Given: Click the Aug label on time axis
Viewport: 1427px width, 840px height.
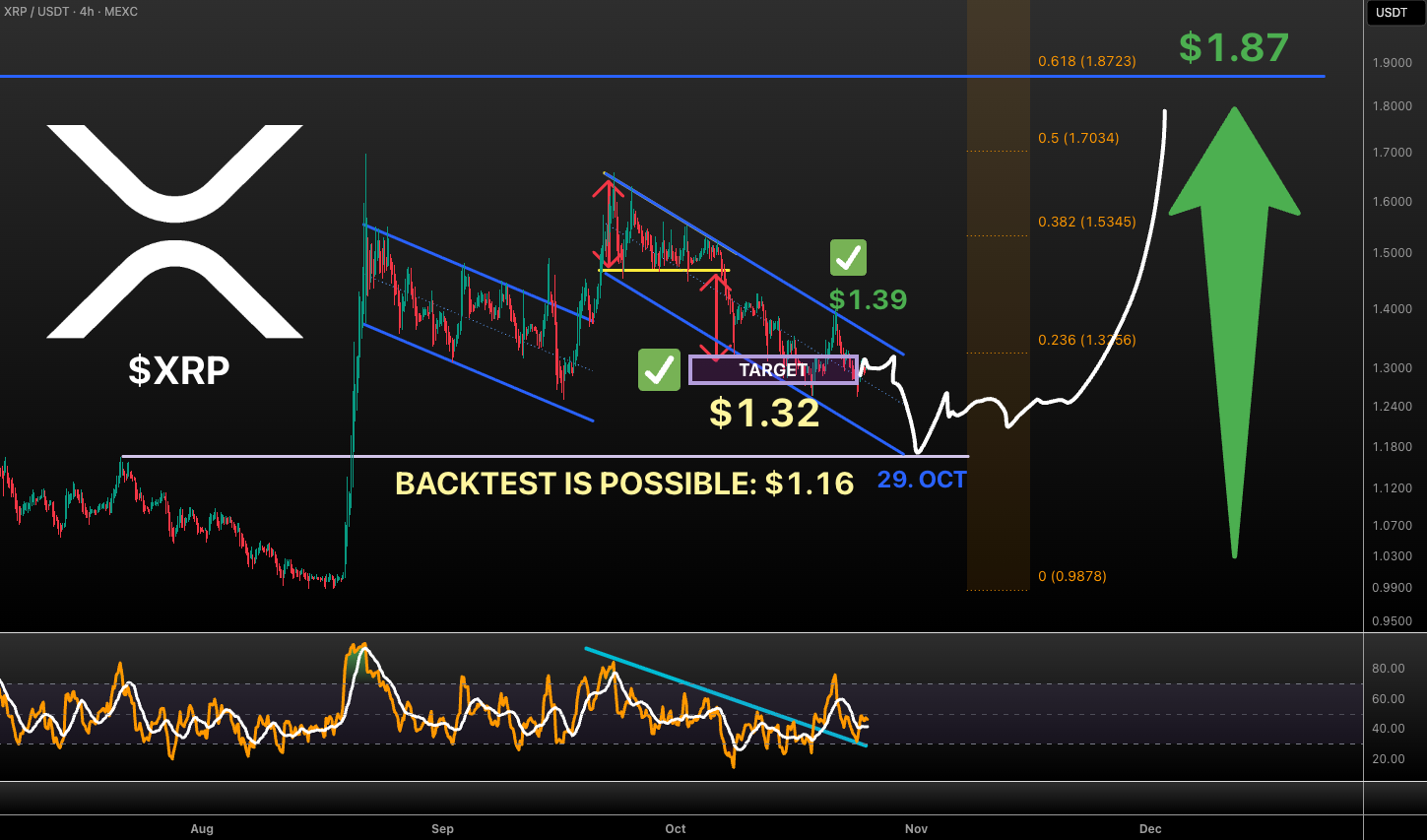Looking at the screenshot, I should [202, 829].
